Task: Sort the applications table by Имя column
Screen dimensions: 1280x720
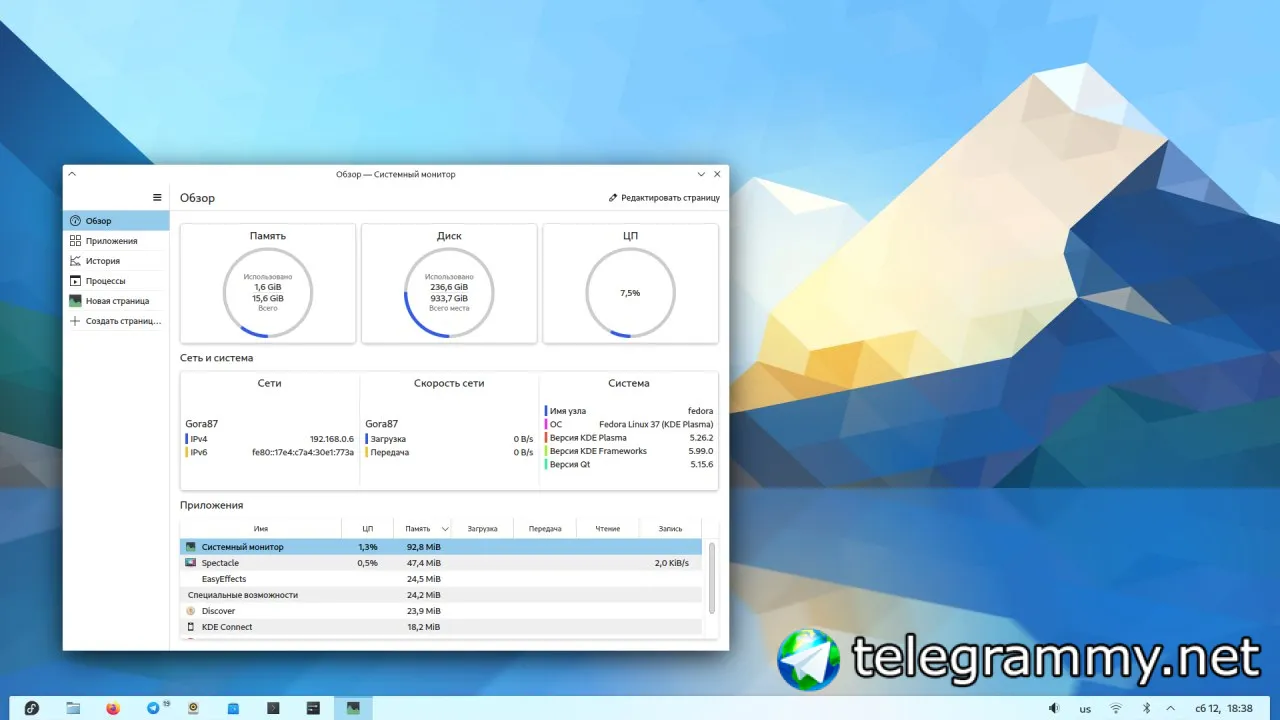Action: (x=260, y=529)
